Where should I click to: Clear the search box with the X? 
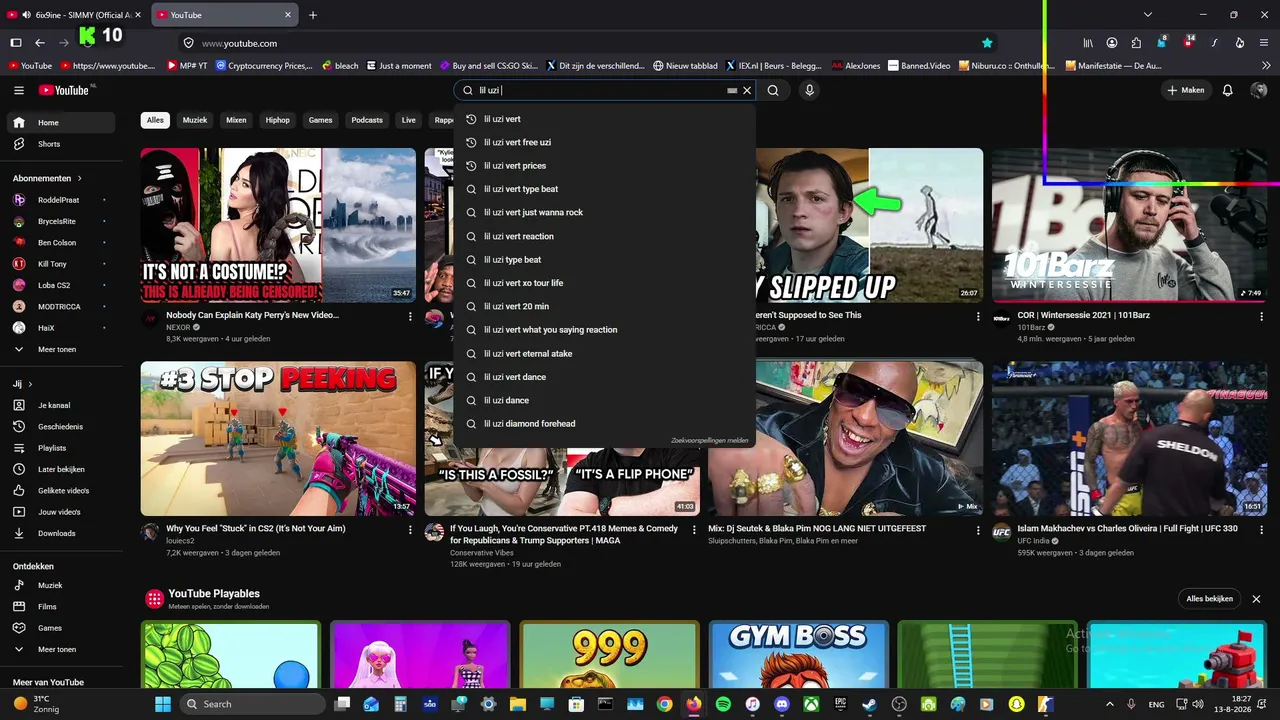(x=747, y=90)
